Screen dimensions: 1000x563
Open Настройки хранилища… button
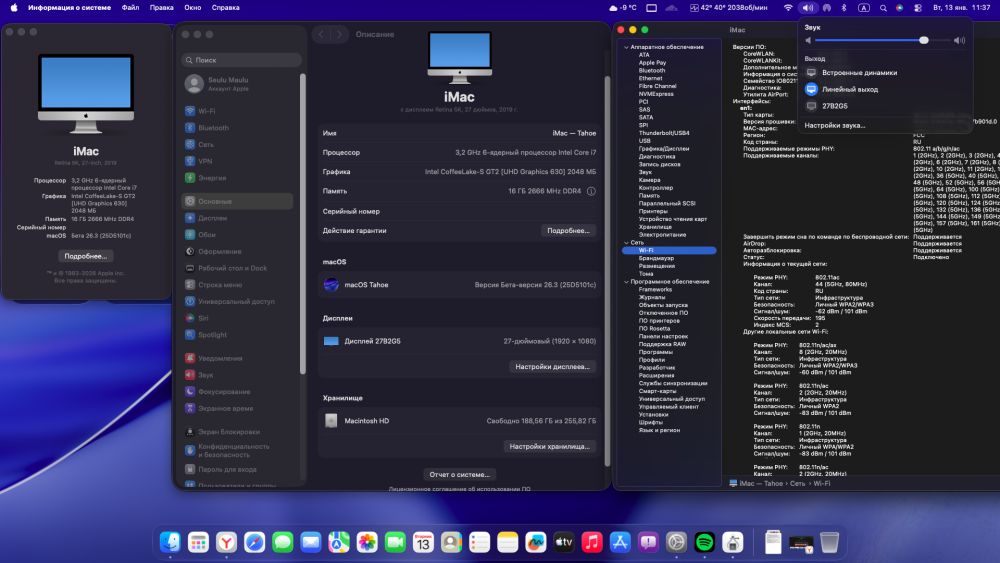coord(550,446)
